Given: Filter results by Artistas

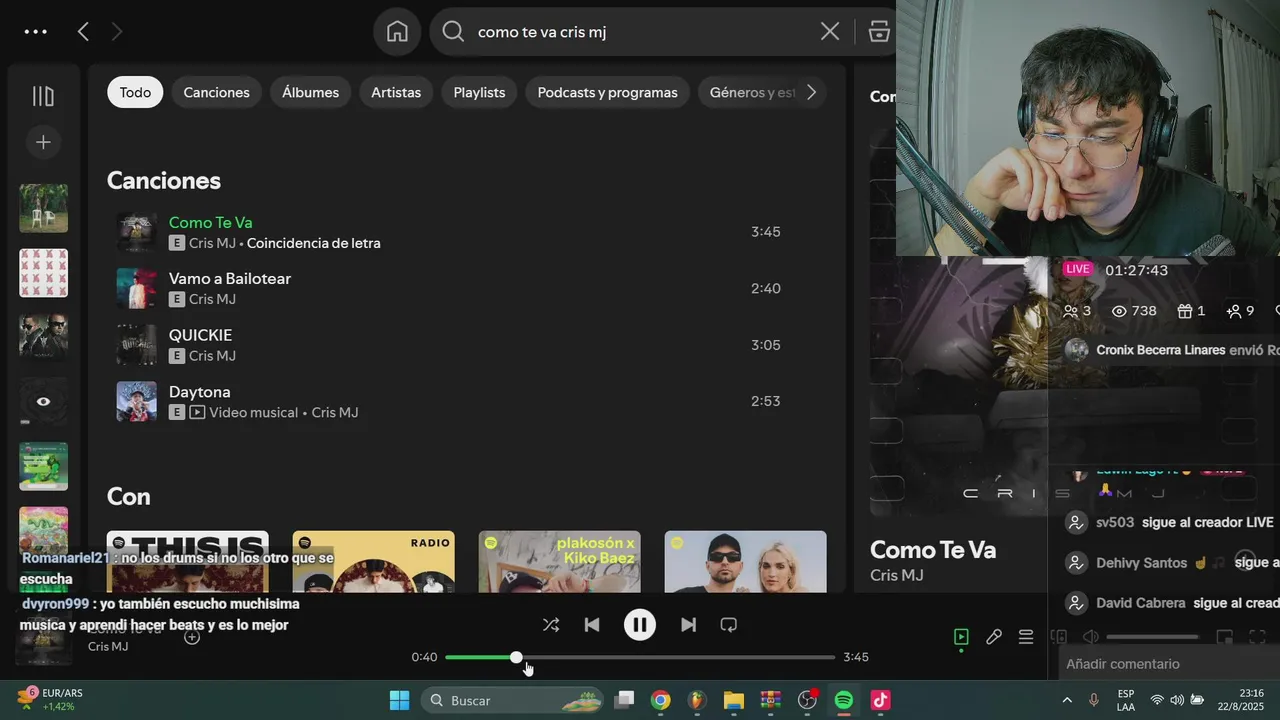Looking at the screenshot, I should pos(396,92).
